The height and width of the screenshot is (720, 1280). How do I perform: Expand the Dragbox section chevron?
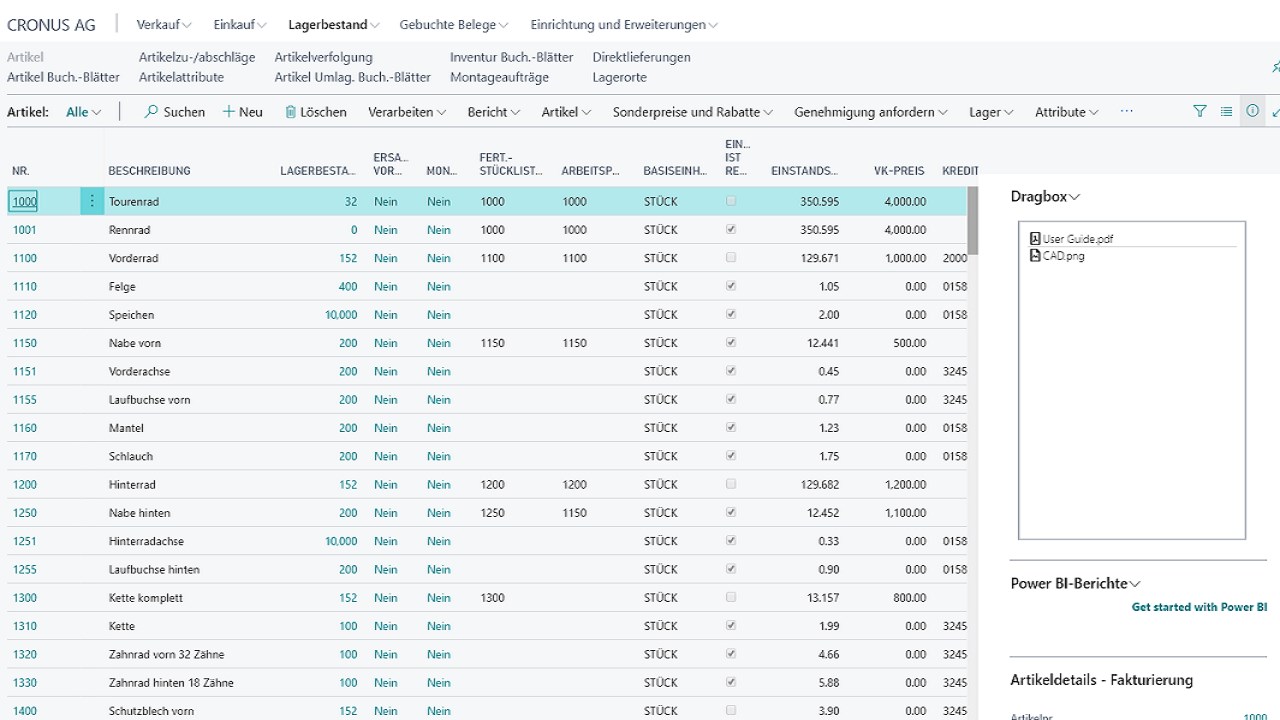(1075, 197)
